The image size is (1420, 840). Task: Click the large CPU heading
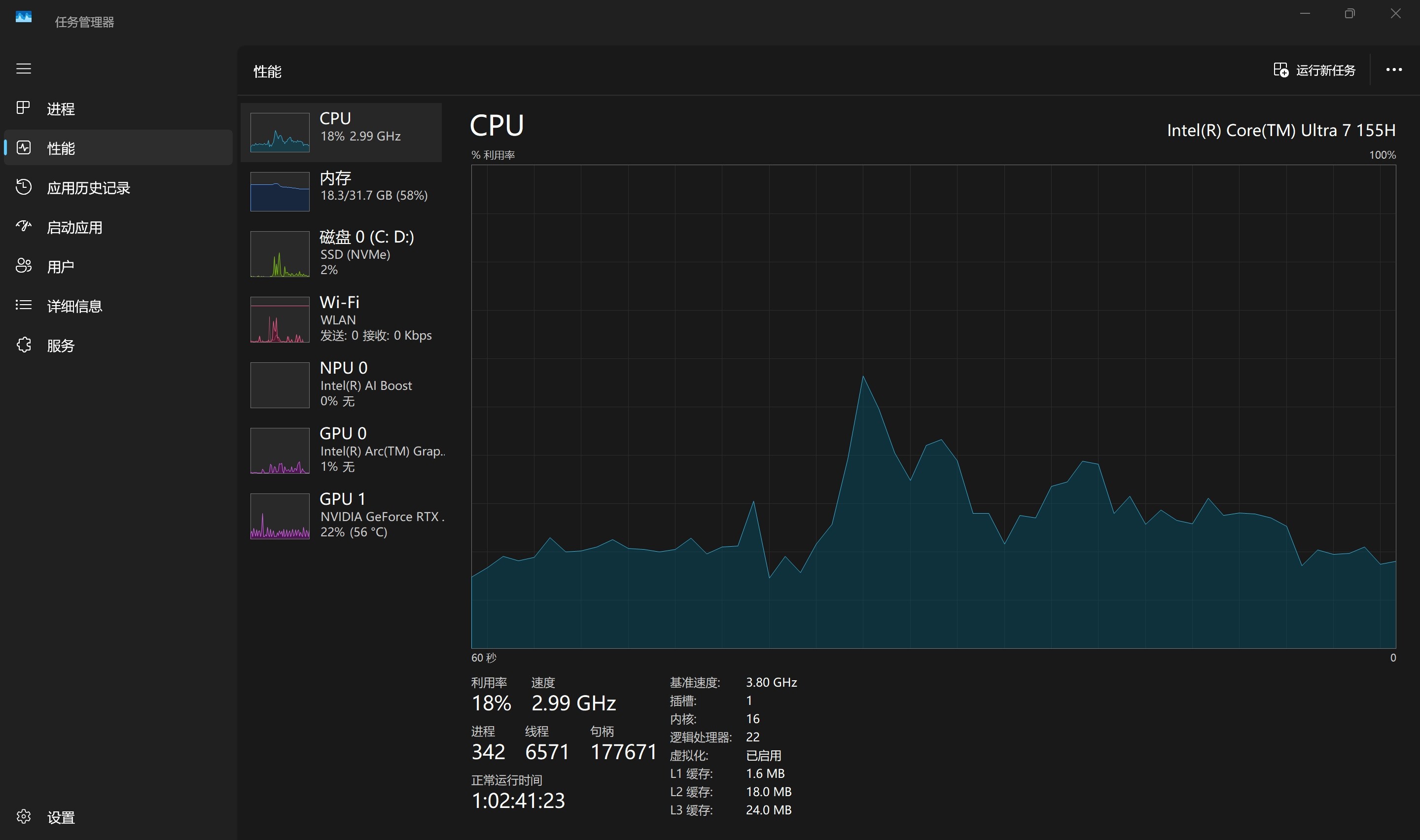pos(497,125)
